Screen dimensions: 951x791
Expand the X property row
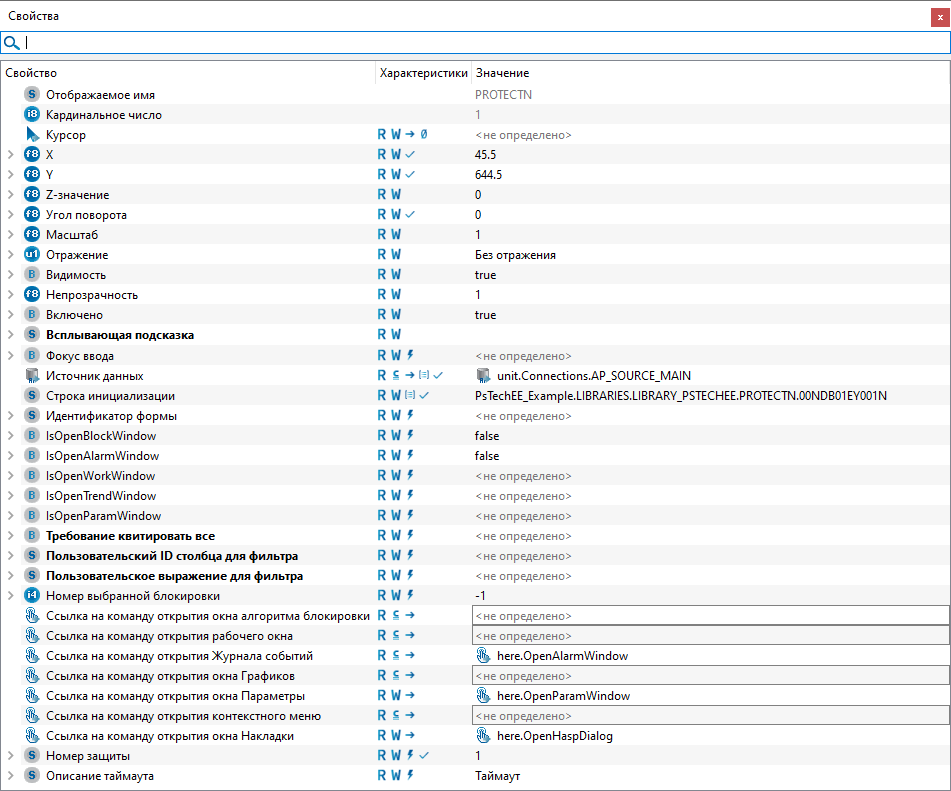pyautogui.click(x=10, y=155)
